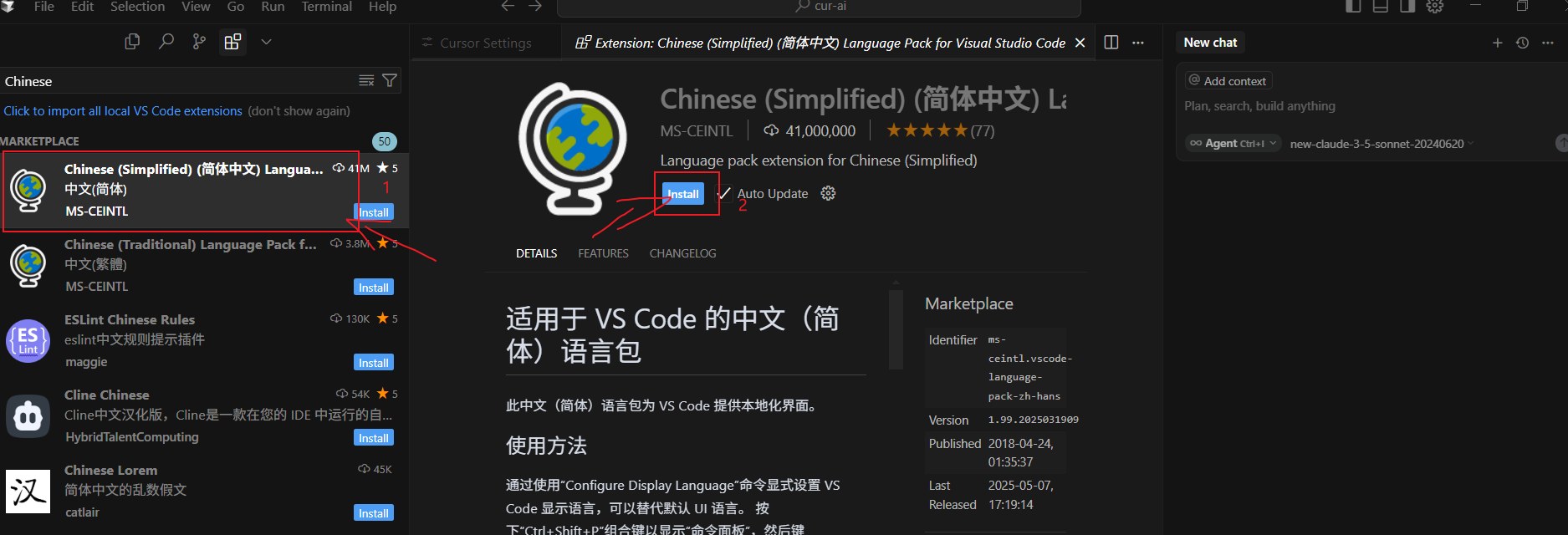
Task: Open the Source Control view icon
Action: (x=199, y=41)
